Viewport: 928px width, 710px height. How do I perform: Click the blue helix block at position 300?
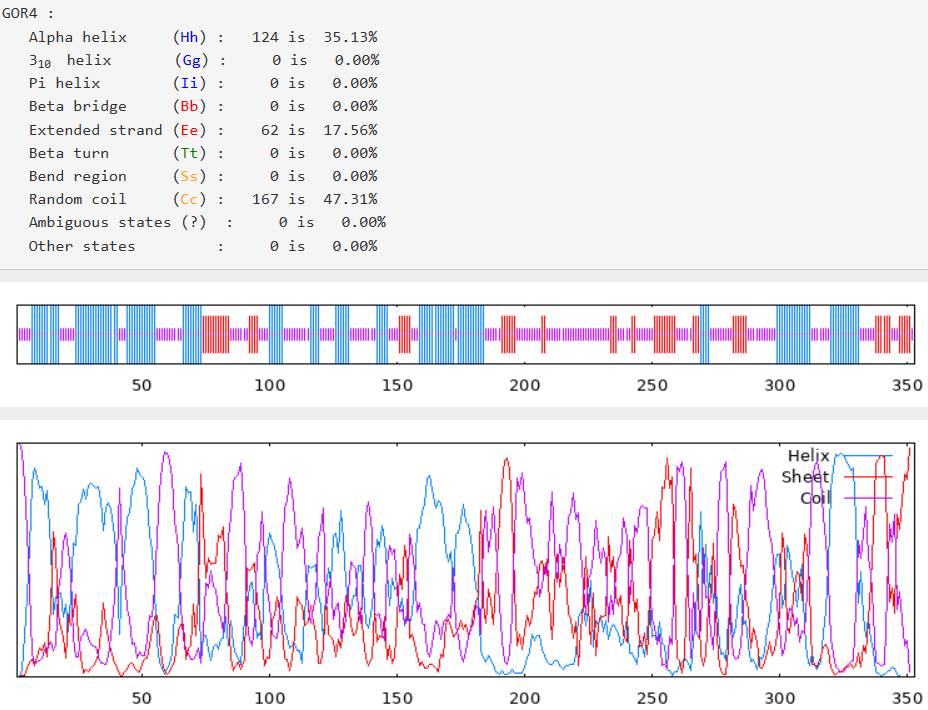[x=793, y=334]
